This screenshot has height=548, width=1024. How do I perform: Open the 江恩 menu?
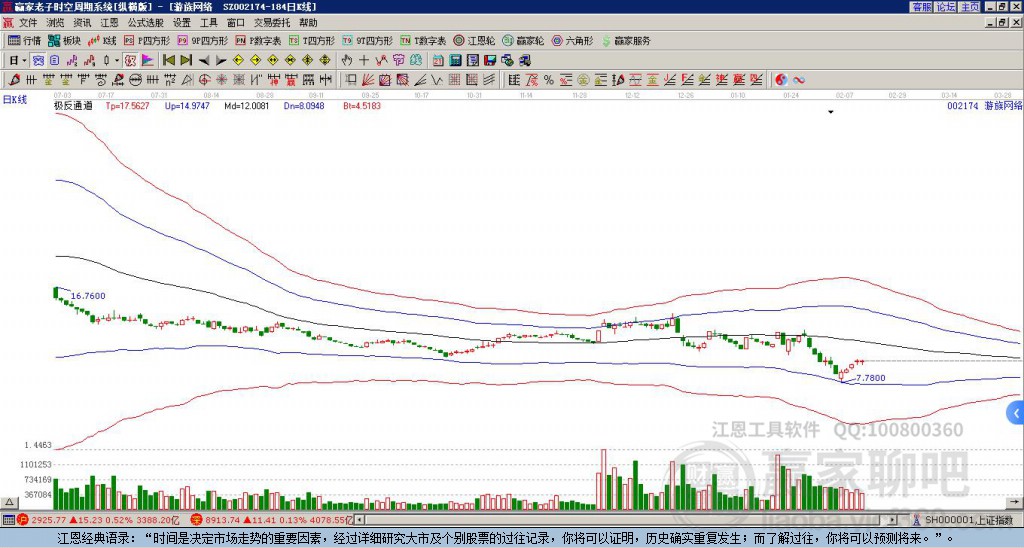[109, 23]
